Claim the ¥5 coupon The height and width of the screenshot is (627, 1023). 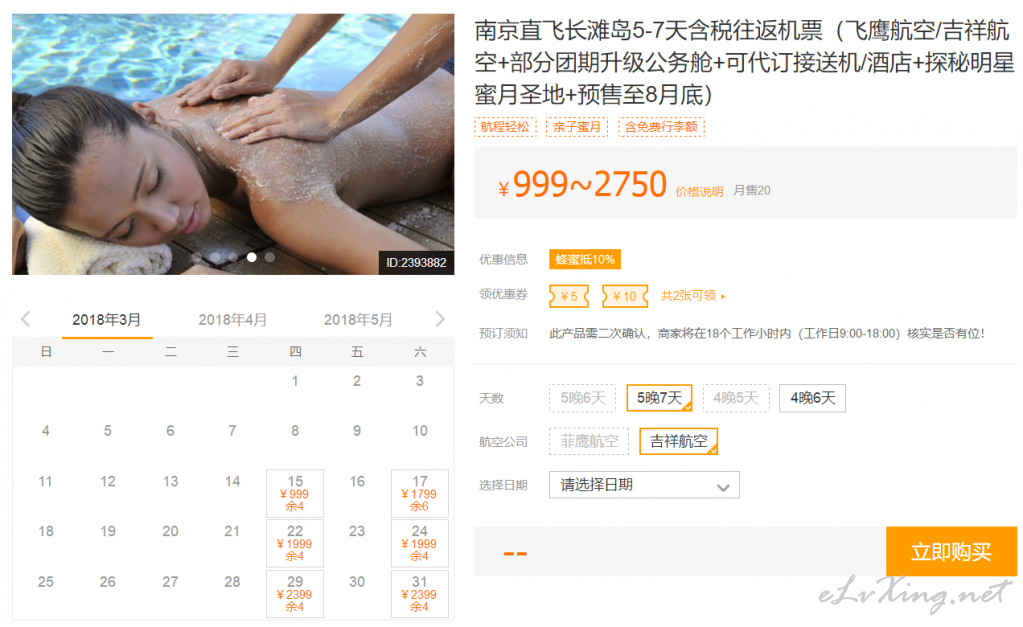point(569,296)
